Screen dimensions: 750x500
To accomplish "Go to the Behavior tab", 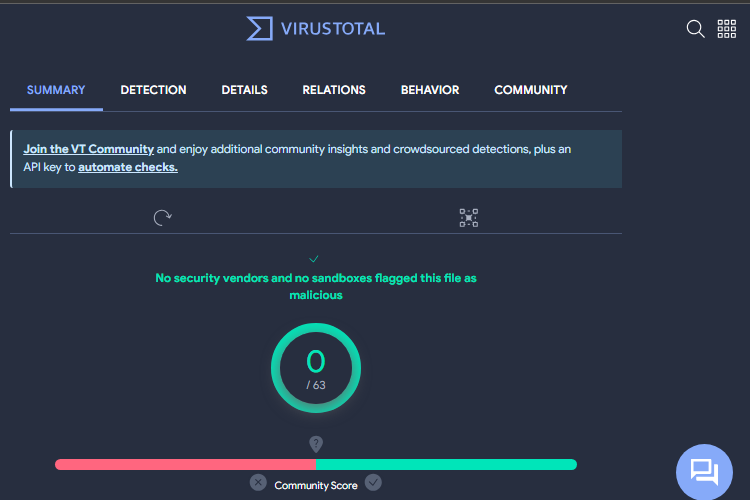I will 430,90.
